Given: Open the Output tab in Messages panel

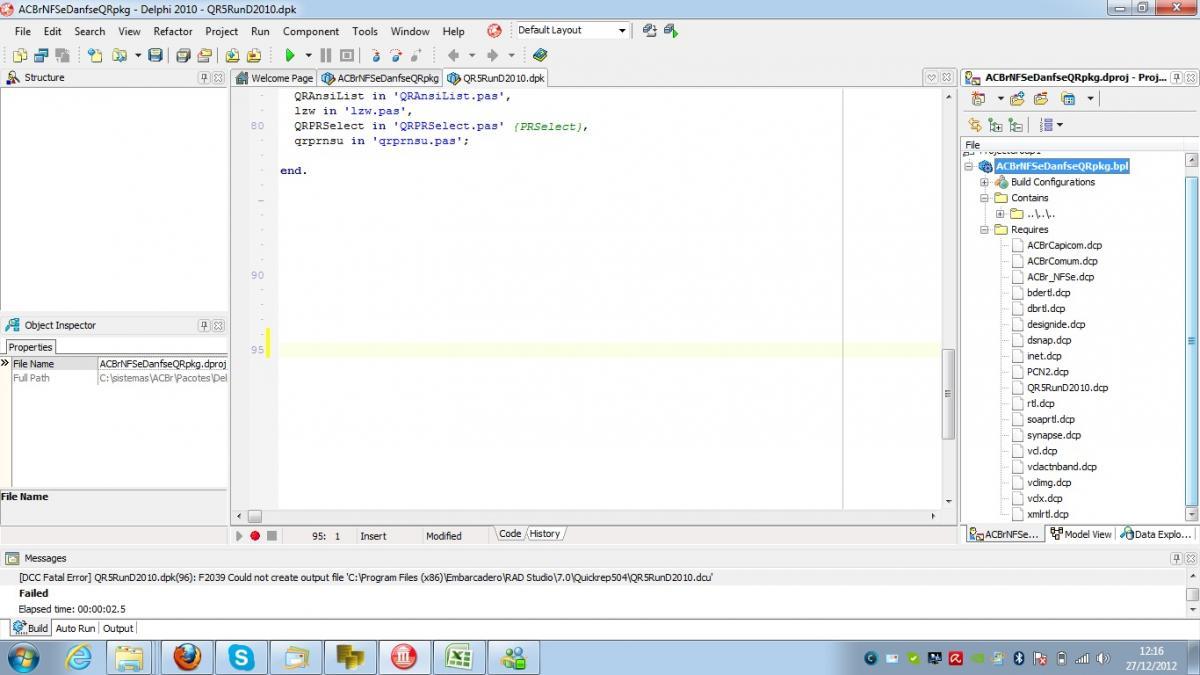Looking at the screenshot, I should [x=118, y=628].
